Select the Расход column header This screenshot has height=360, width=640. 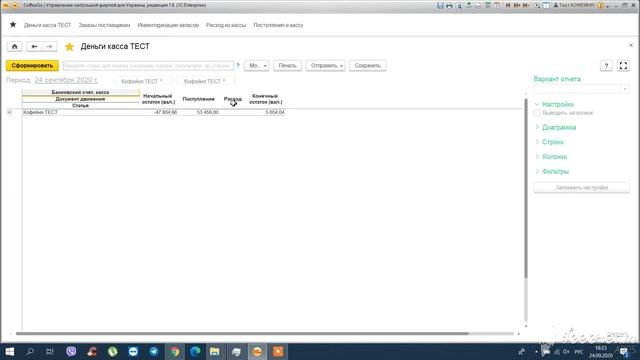click(233, 99)
